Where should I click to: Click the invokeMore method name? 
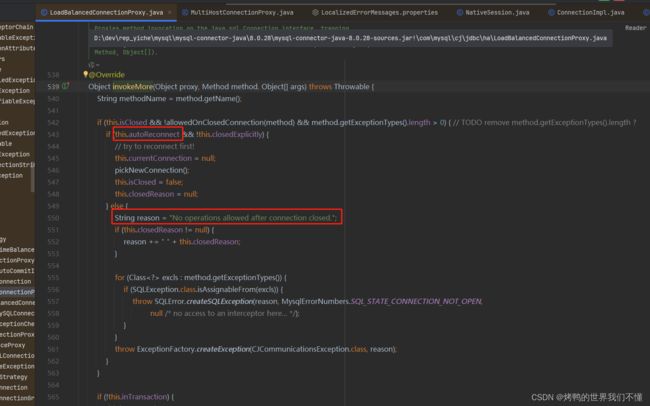(133, 87)
